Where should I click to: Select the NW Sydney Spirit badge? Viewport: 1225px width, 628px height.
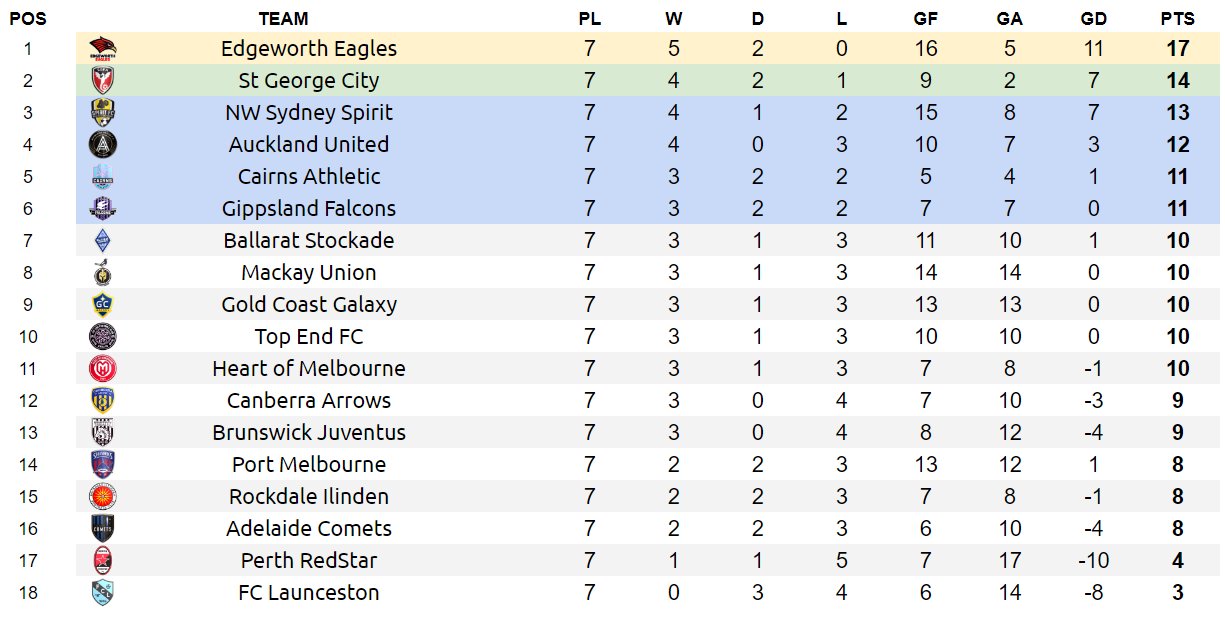tap(103, 112)
